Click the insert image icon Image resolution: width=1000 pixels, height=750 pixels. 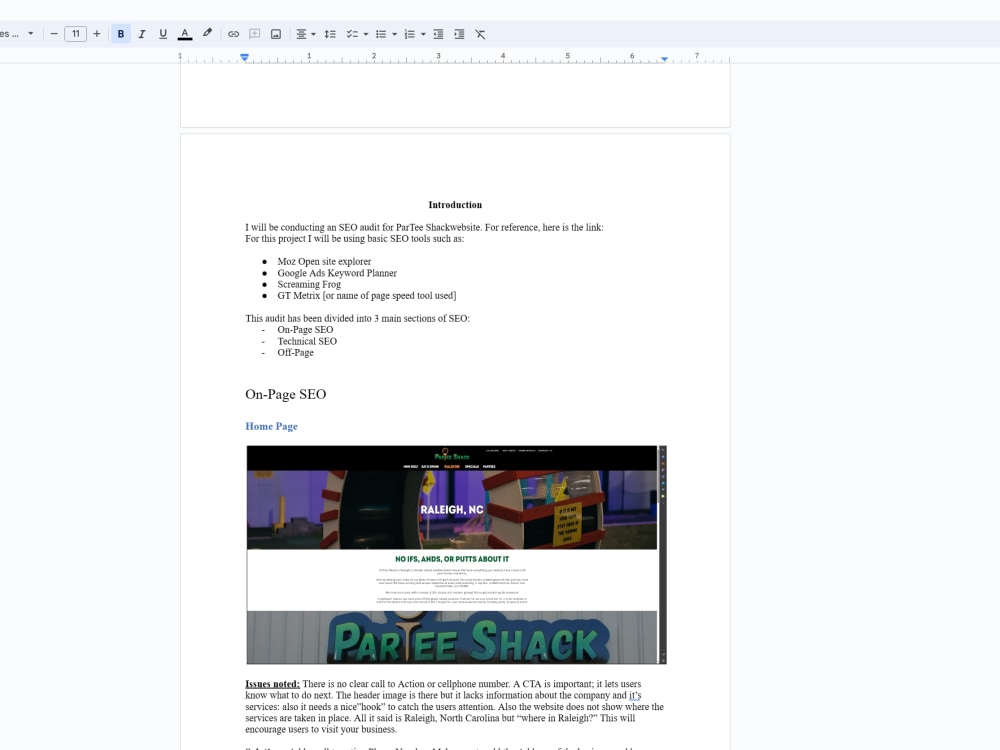(x=276, y=34)
